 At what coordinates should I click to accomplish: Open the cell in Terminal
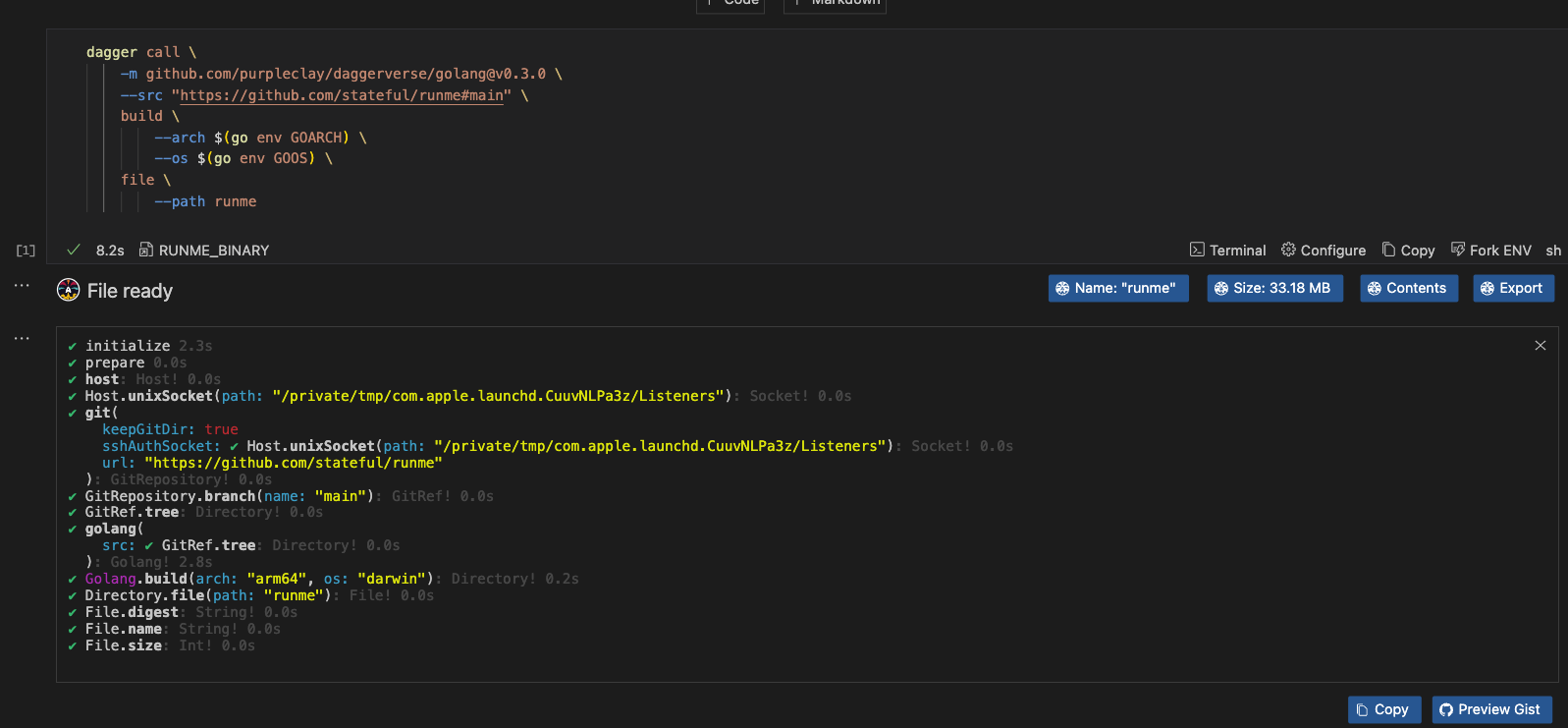pyautogui.click(x=1227, y=251)
